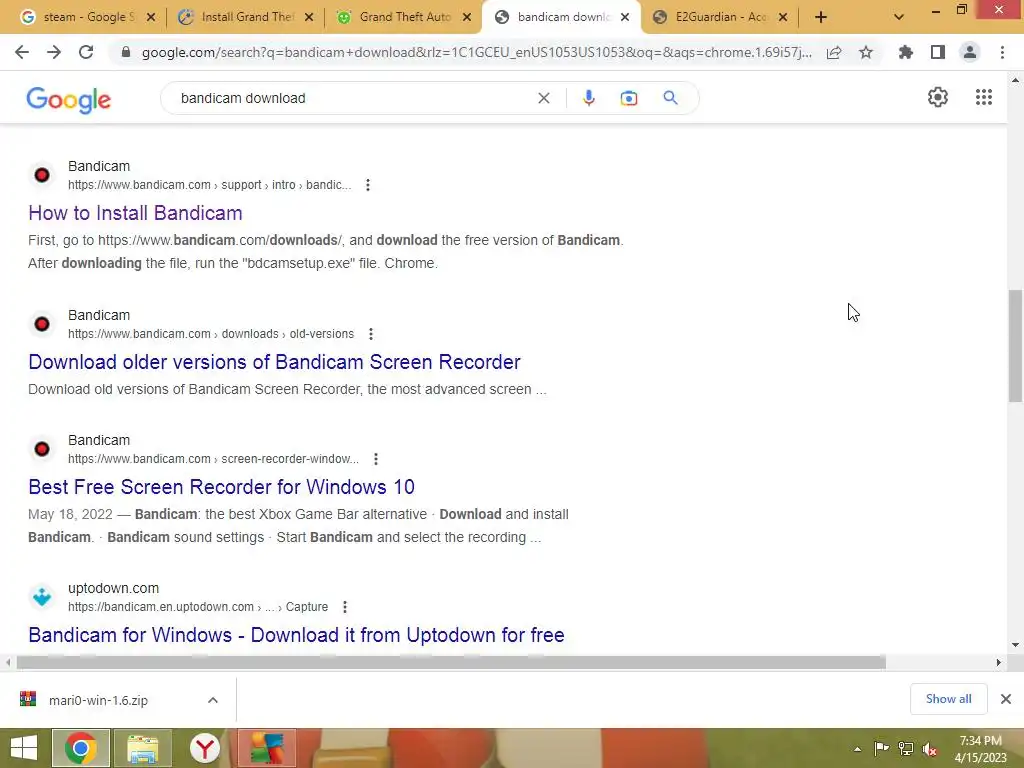Close the downloads bar
1024x768 pixels.
(1006, 699)
